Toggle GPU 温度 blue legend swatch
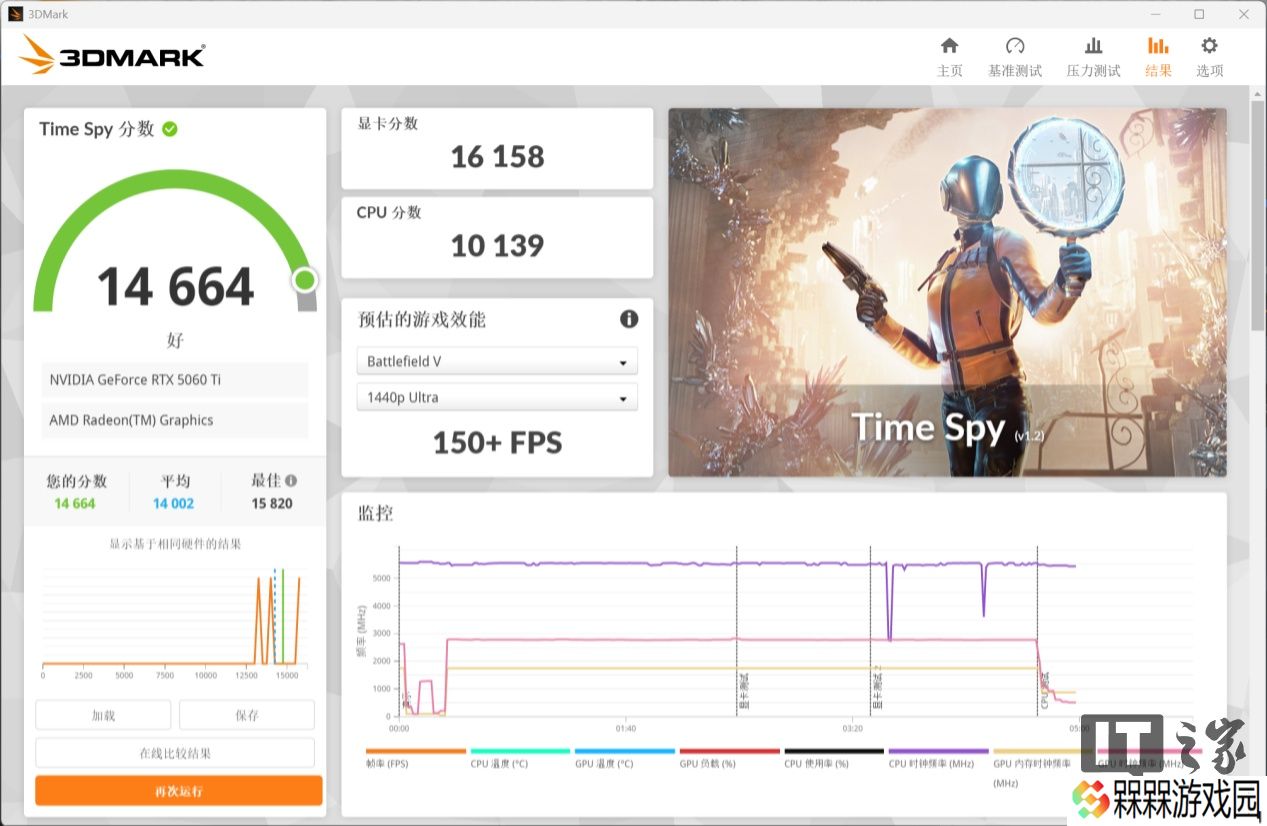This screenshot has height=826, width=1267. click(625, 751)
